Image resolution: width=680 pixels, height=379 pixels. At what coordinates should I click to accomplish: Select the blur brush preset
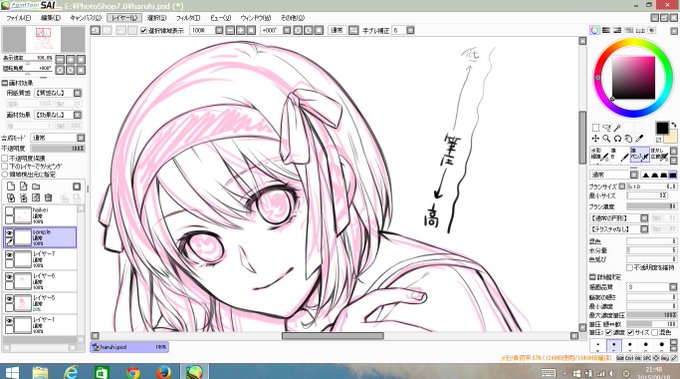[659, 155]
